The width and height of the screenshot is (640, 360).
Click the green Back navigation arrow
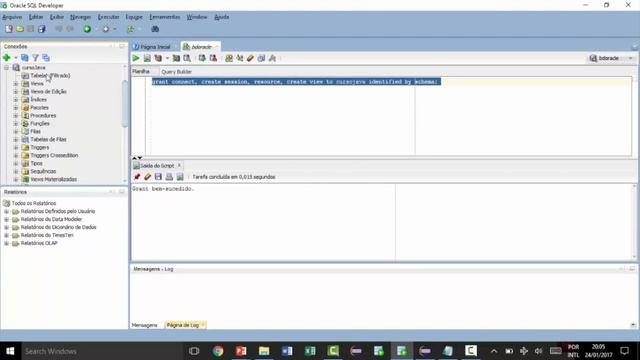(x=87, y=29)
